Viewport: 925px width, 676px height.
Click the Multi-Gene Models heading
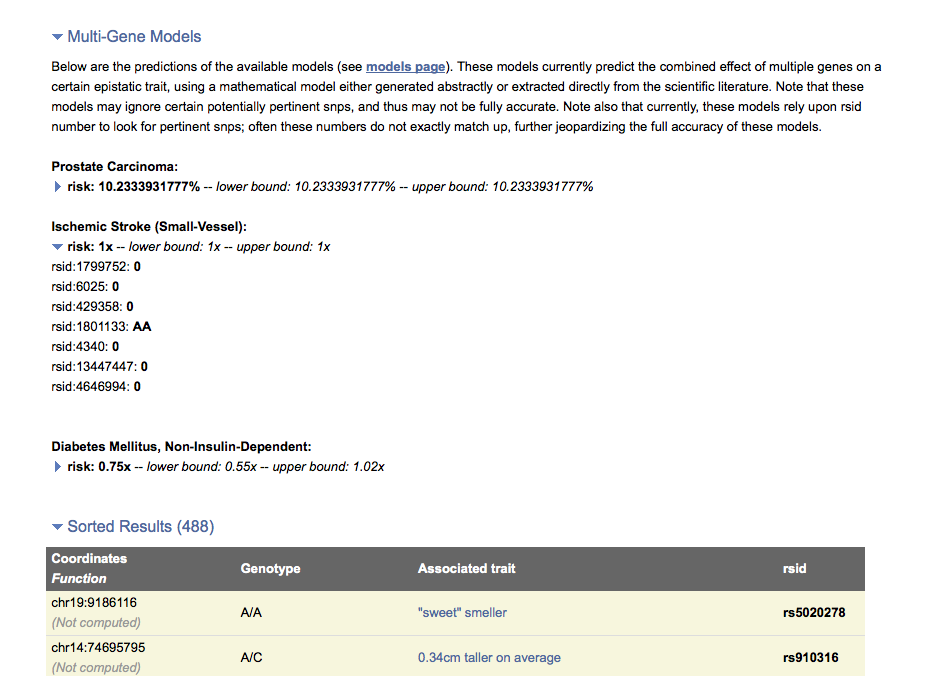[134, 37]
